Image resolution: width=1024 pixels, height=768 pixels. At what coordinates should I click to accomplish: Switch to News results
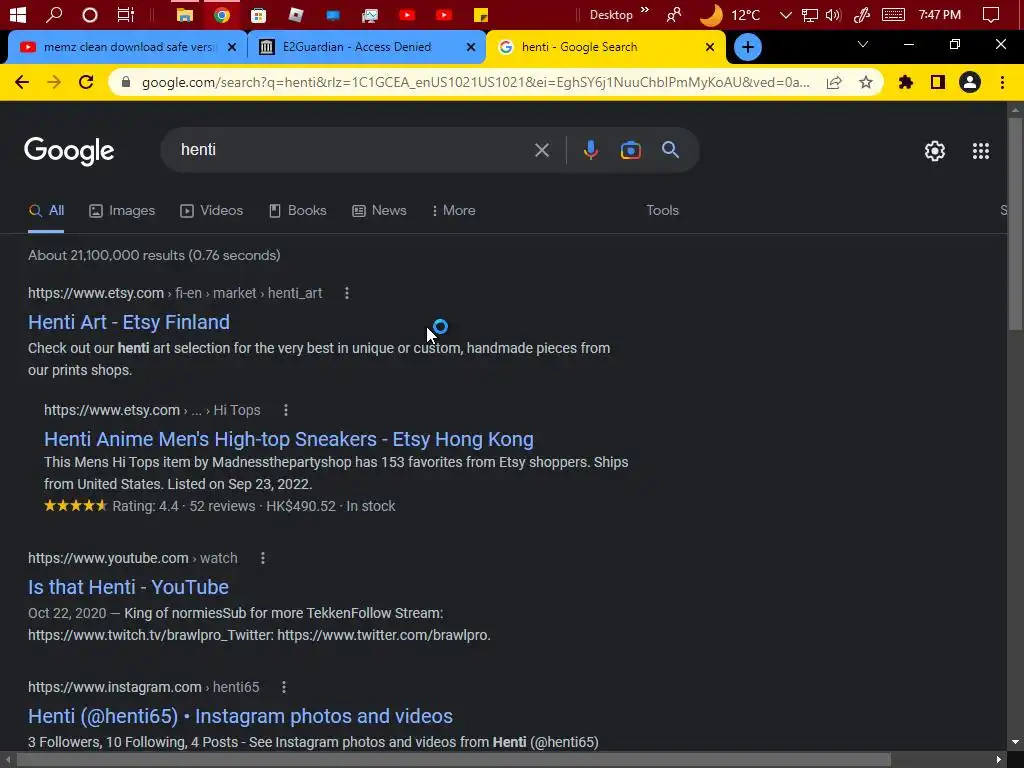pos(379,210)
